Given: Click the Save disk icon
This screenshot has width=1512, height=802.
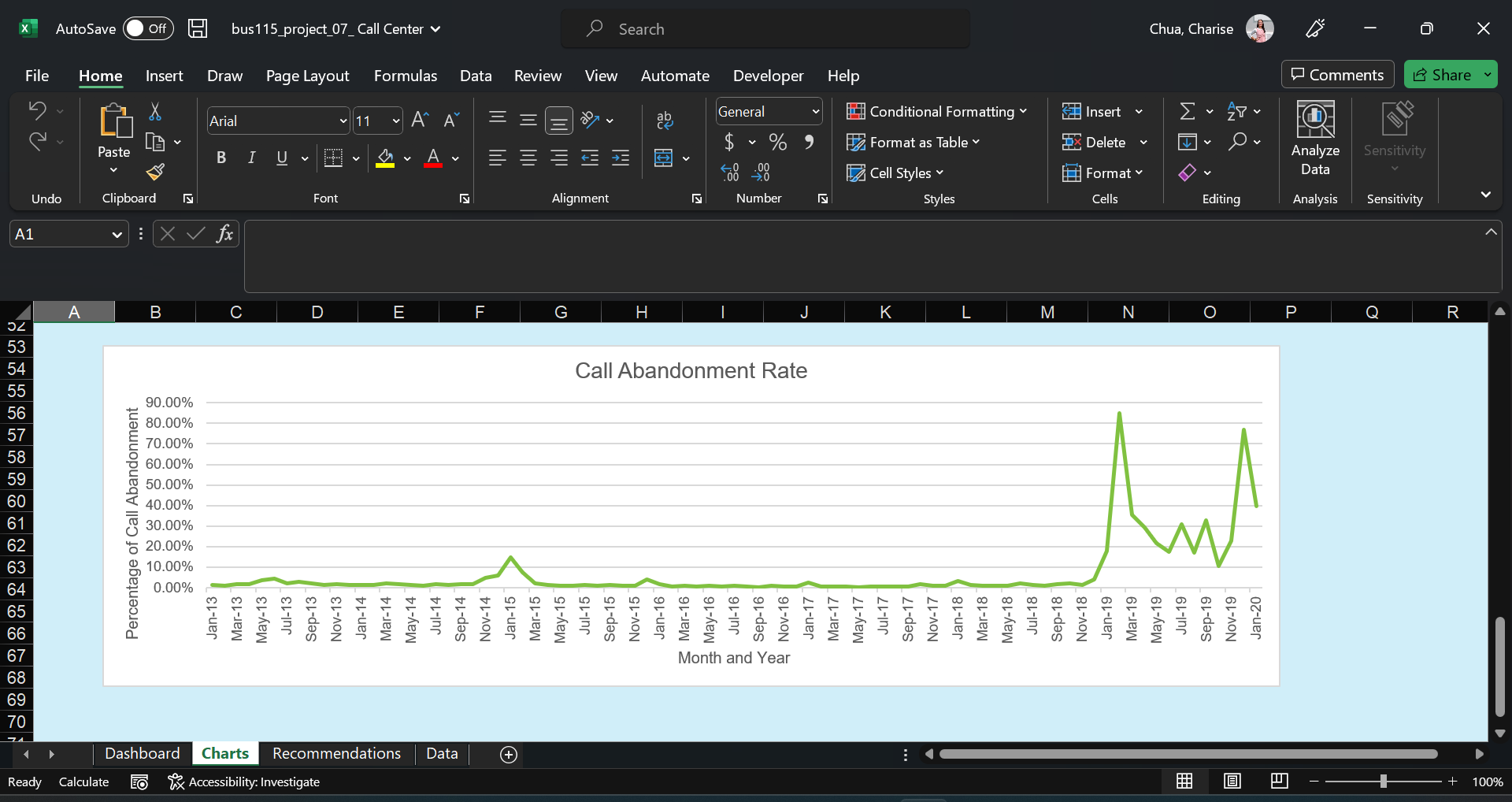Looking at the screenshot, I should (x=198, y=29).
